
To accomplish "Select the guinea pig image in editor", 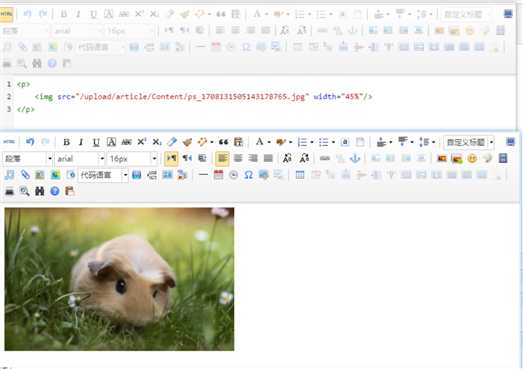I will point(119,279).
